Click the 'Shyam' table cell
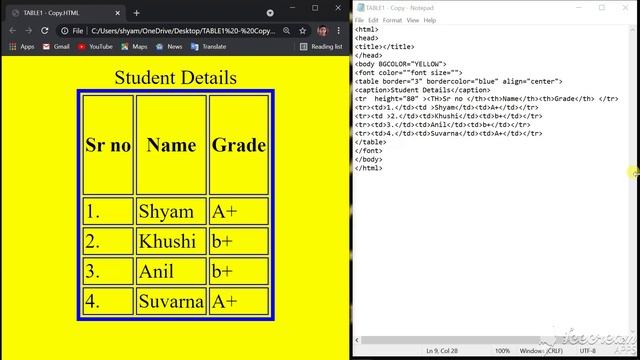Image resolution: width=640 pixels, height=360 pixels. click(x=171, y=211)
